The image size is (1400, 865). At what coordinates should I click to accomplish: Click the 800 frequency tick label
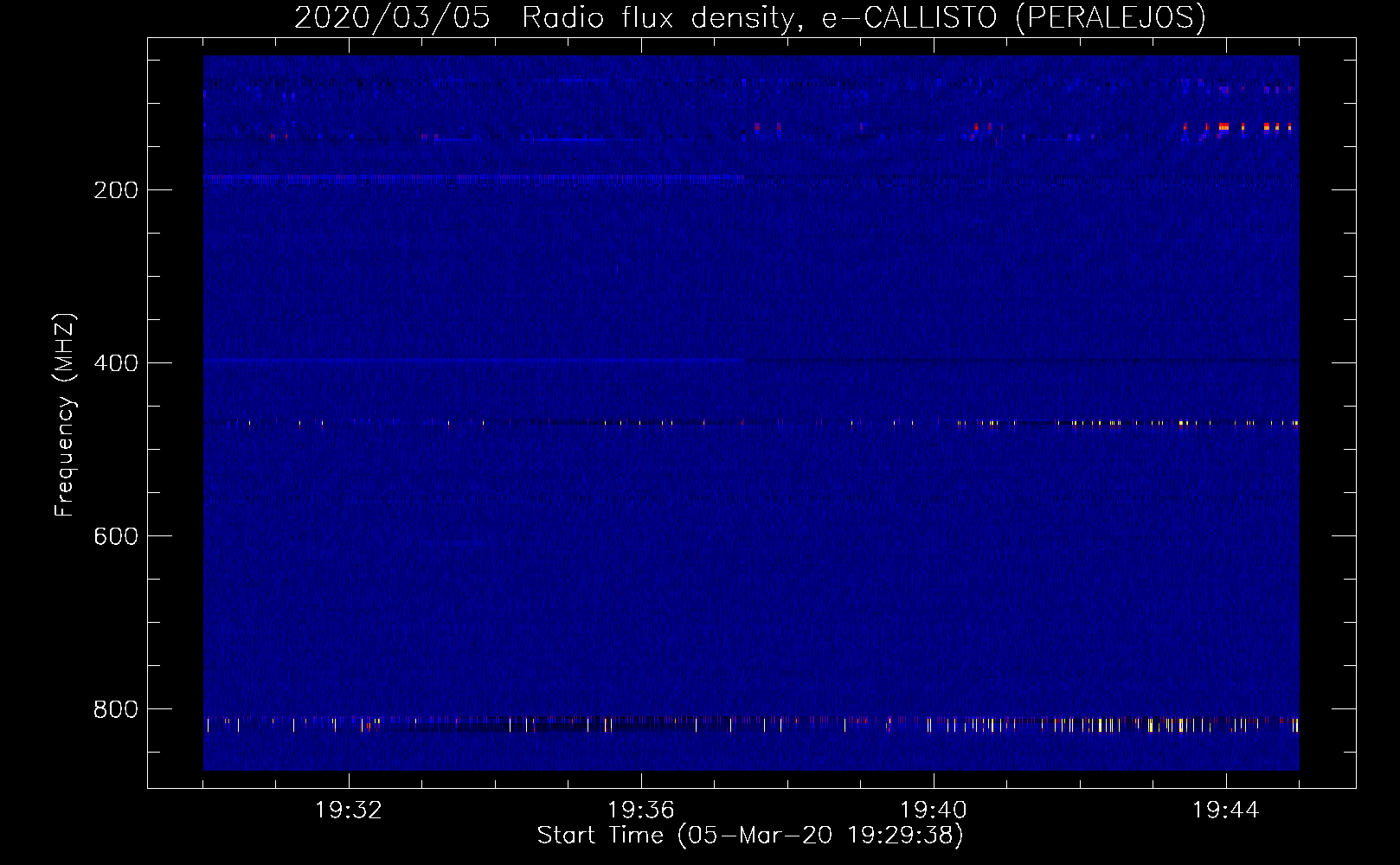point(116,709)
